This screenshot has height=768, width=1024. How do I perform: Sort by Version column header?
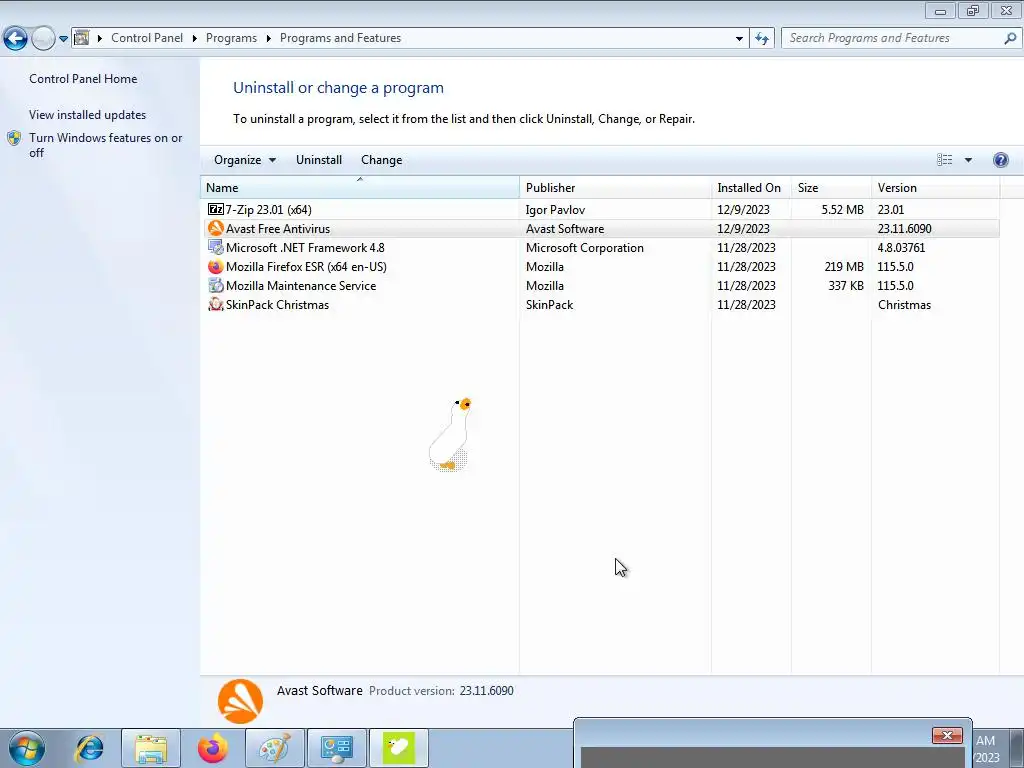coord(935,187)
